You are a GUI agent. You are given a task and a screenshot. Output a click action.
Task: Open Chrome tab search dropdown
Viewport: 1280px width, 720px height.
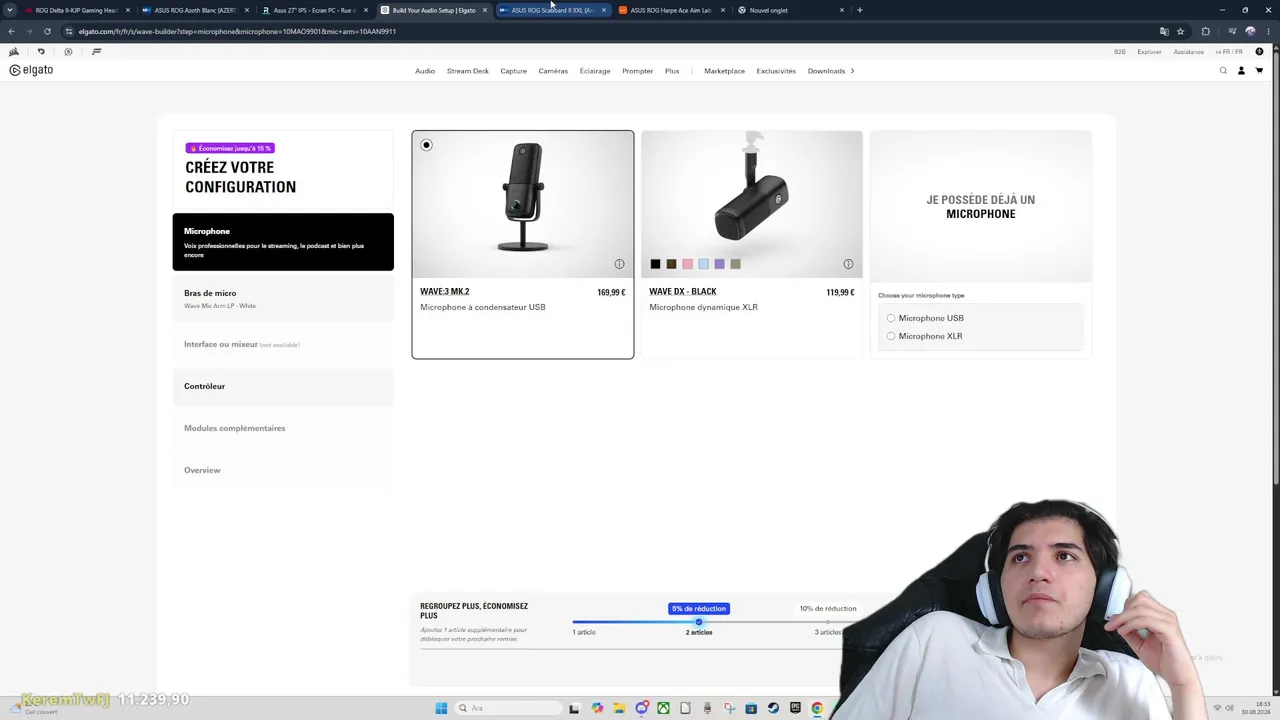tap(10, 10)
